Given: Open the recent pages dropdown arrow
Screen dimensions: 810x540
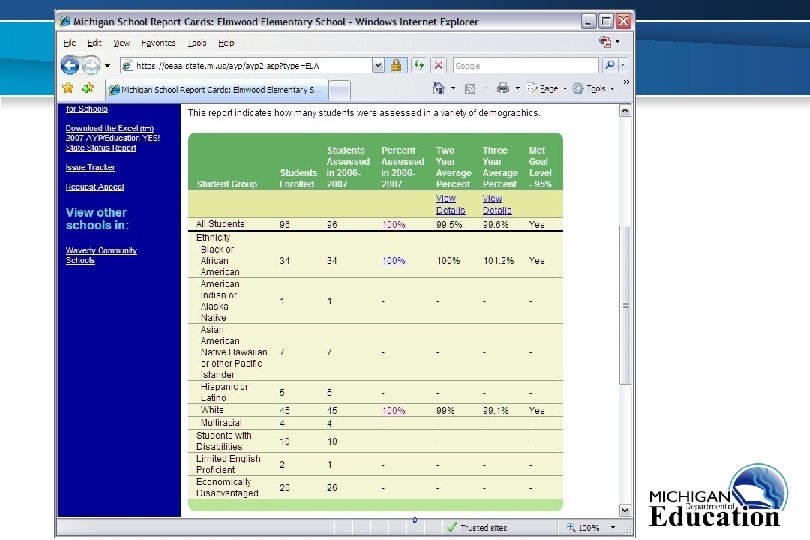Looking at the screenshot, I should [107, 66].
